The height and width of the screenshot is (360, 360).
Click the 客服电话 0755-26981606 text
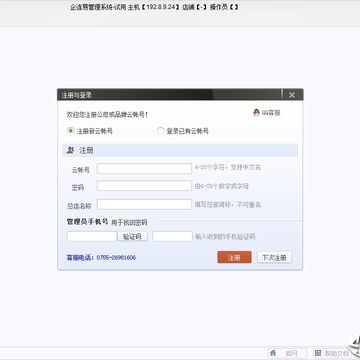click(x=101, y=258)
